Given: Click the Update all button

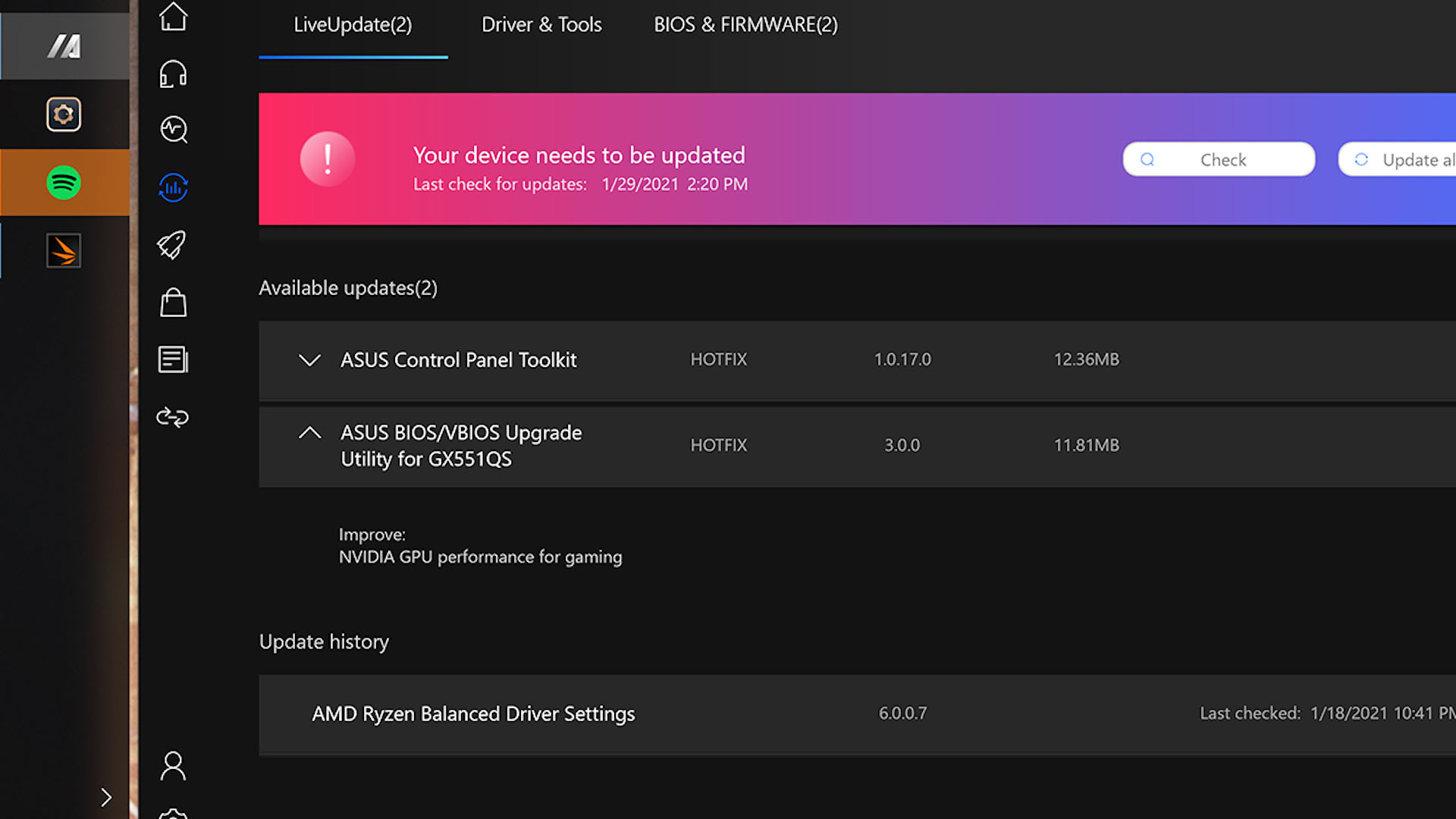Looking at the screenshot, I should pos(1397,159).
